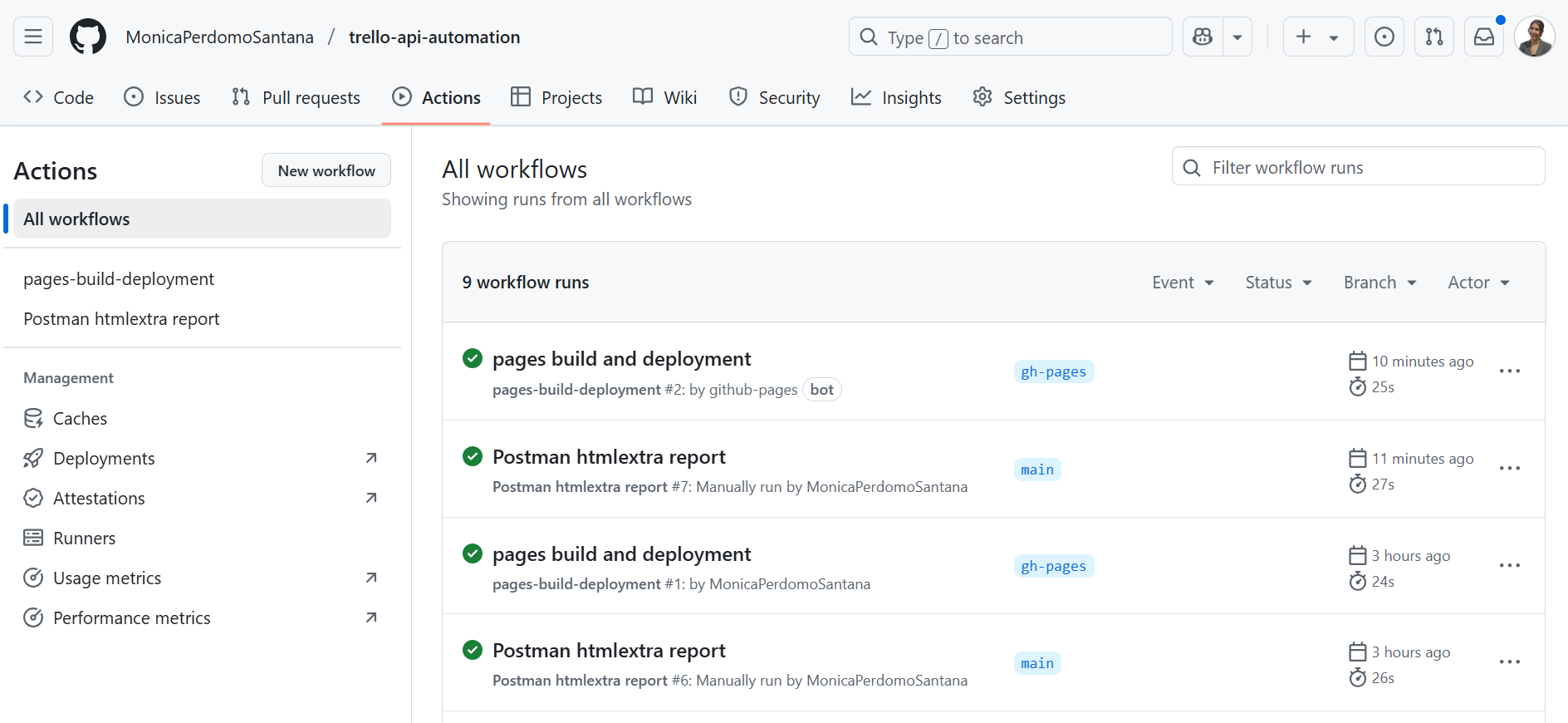The image size is (1568, 723).
Task: Open Copilot chat icon
Action: coord(1203,37)
